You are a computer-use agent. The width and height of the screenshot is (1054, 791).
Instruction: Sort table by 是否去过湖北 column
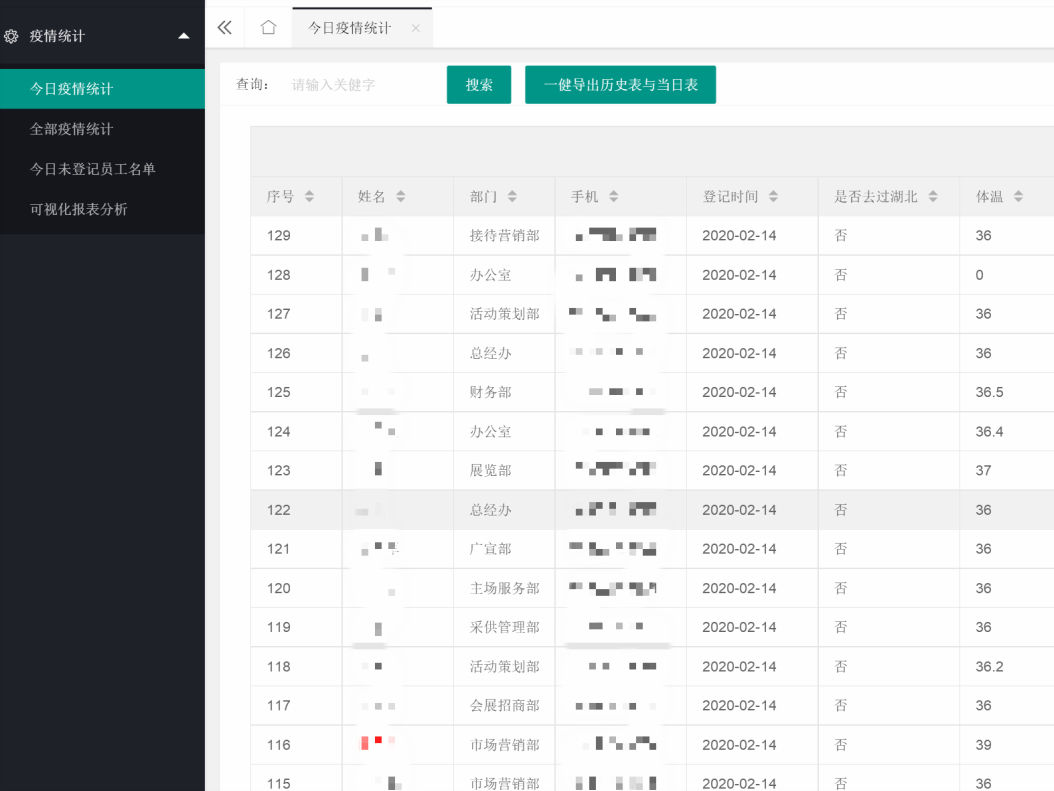pyautogui.click(x=932, y=197)
